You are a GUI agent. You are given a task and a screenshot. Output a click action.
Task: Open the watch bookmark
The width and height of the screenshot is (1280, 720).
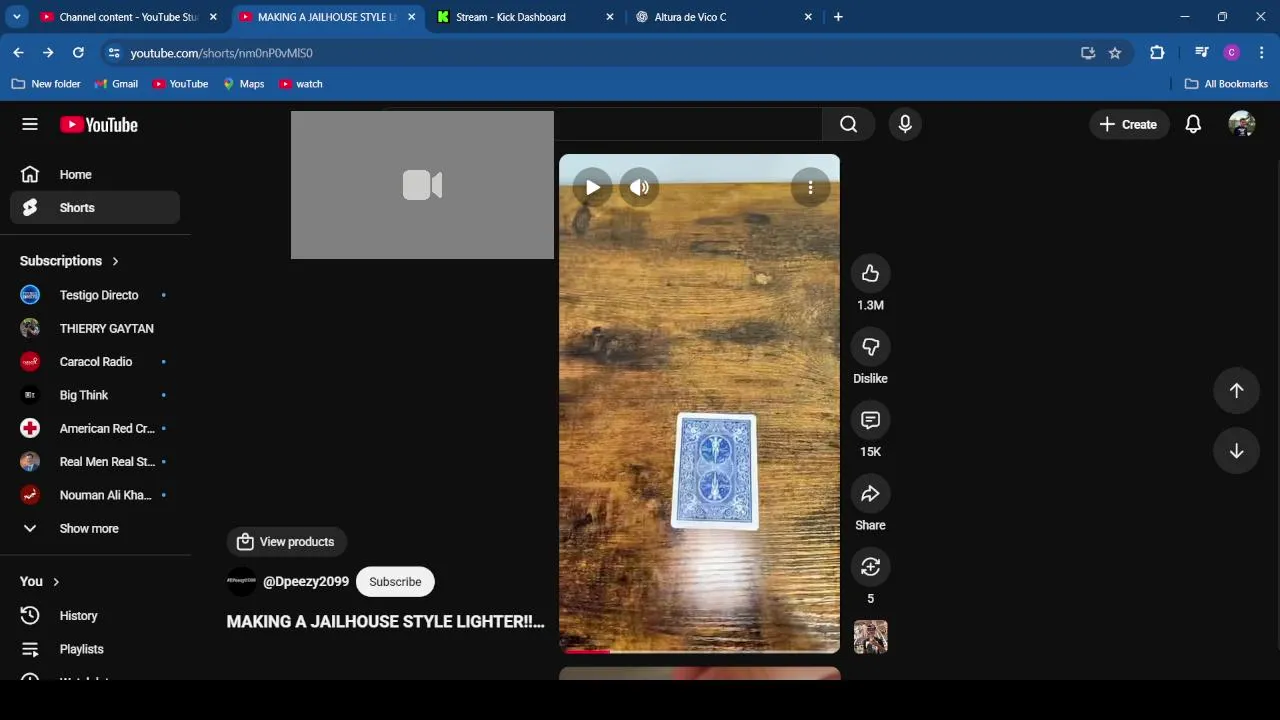pyautogui.click(x=301, y=84)
